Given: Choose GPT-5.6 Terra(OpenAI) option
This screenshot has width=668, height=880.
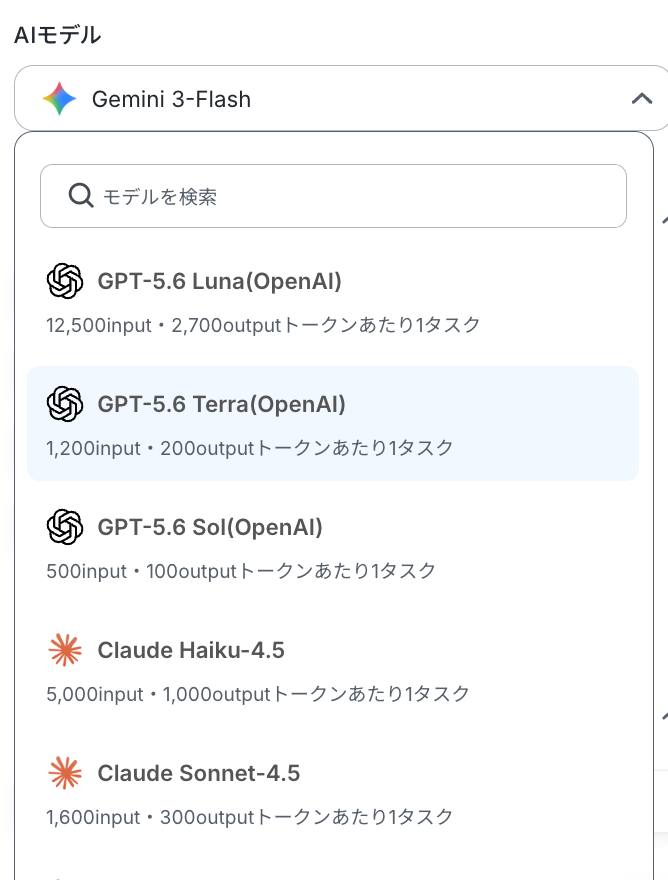Looking at the screenshot, I should (x=333, y=424).
